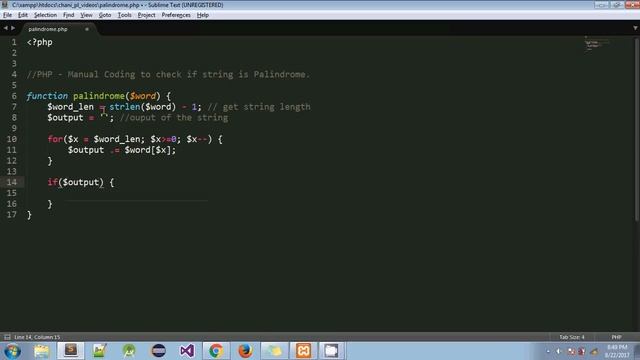Click the 'ouput of the string' comment
Viewport: 640px width, 360px height.
pos(174,118)
